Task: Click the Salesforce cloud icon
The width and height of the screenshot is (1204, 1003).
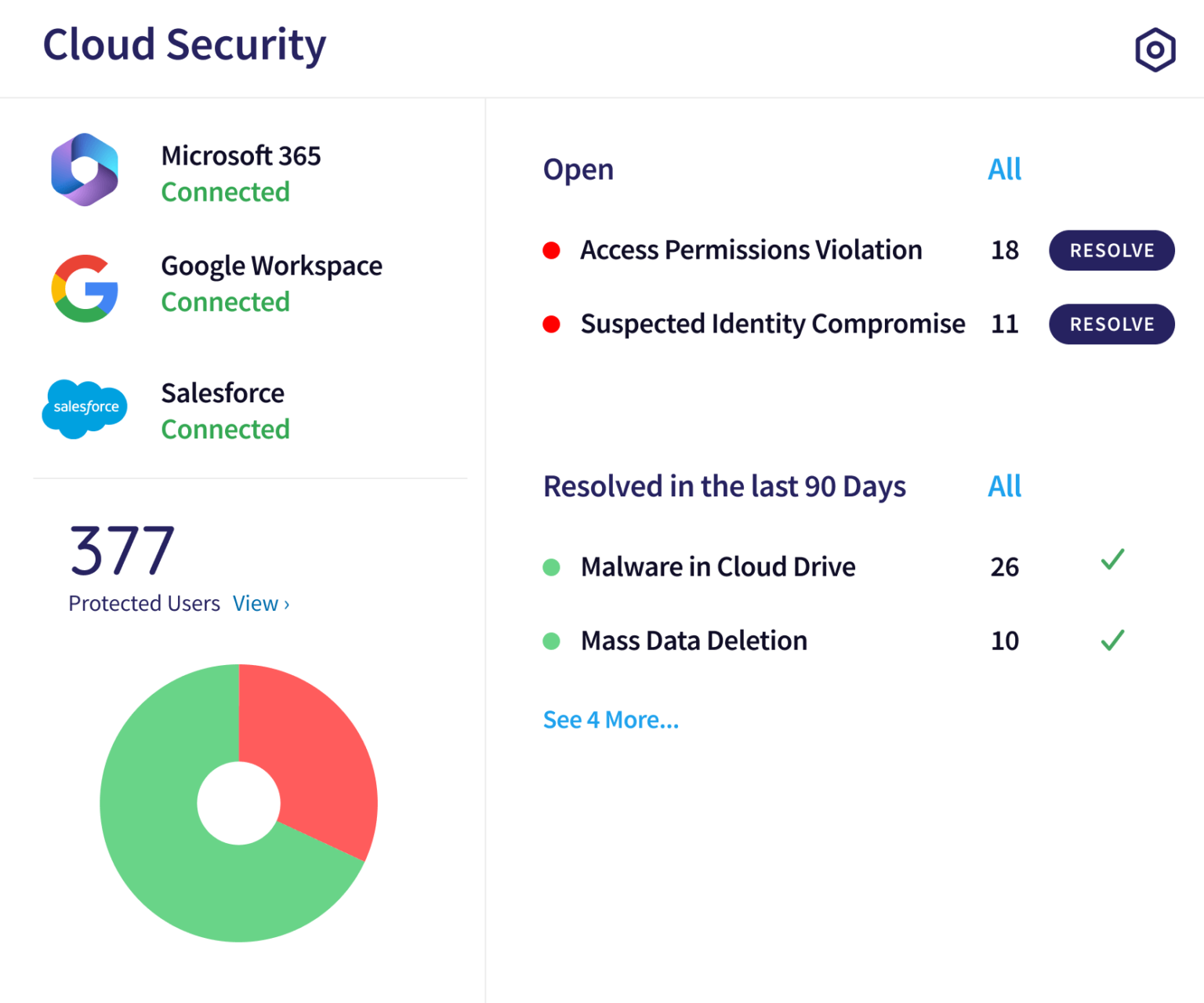Action: [84, 408]
